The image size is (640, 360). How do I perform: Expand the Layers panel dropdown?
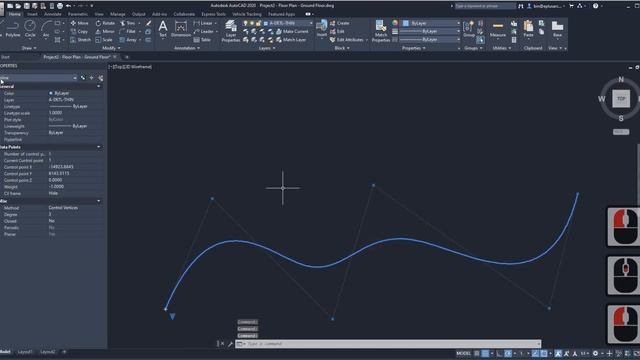tap(267, 48)
